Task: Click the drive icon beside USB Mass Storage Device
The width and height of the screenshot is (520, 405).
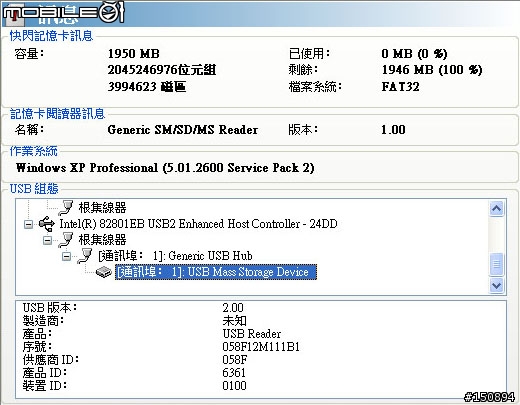Action: pyautogui.click(x=104, y=272)
